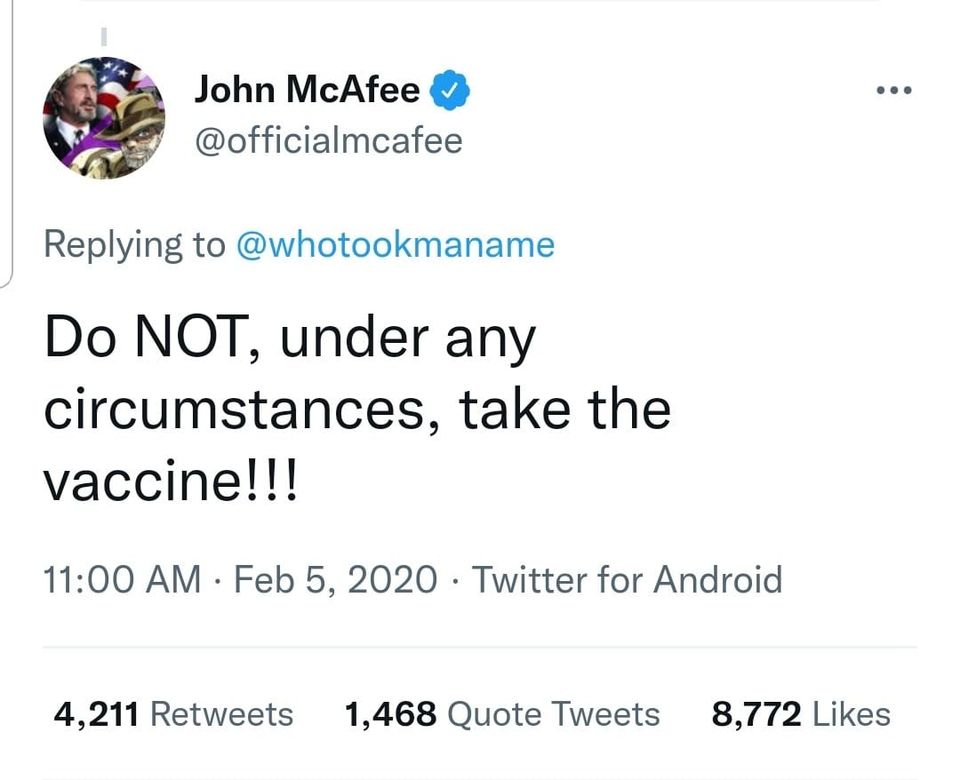960x780 pixels.
Task: Select the thread connector line above the avatar
Action: click(103, 36)
